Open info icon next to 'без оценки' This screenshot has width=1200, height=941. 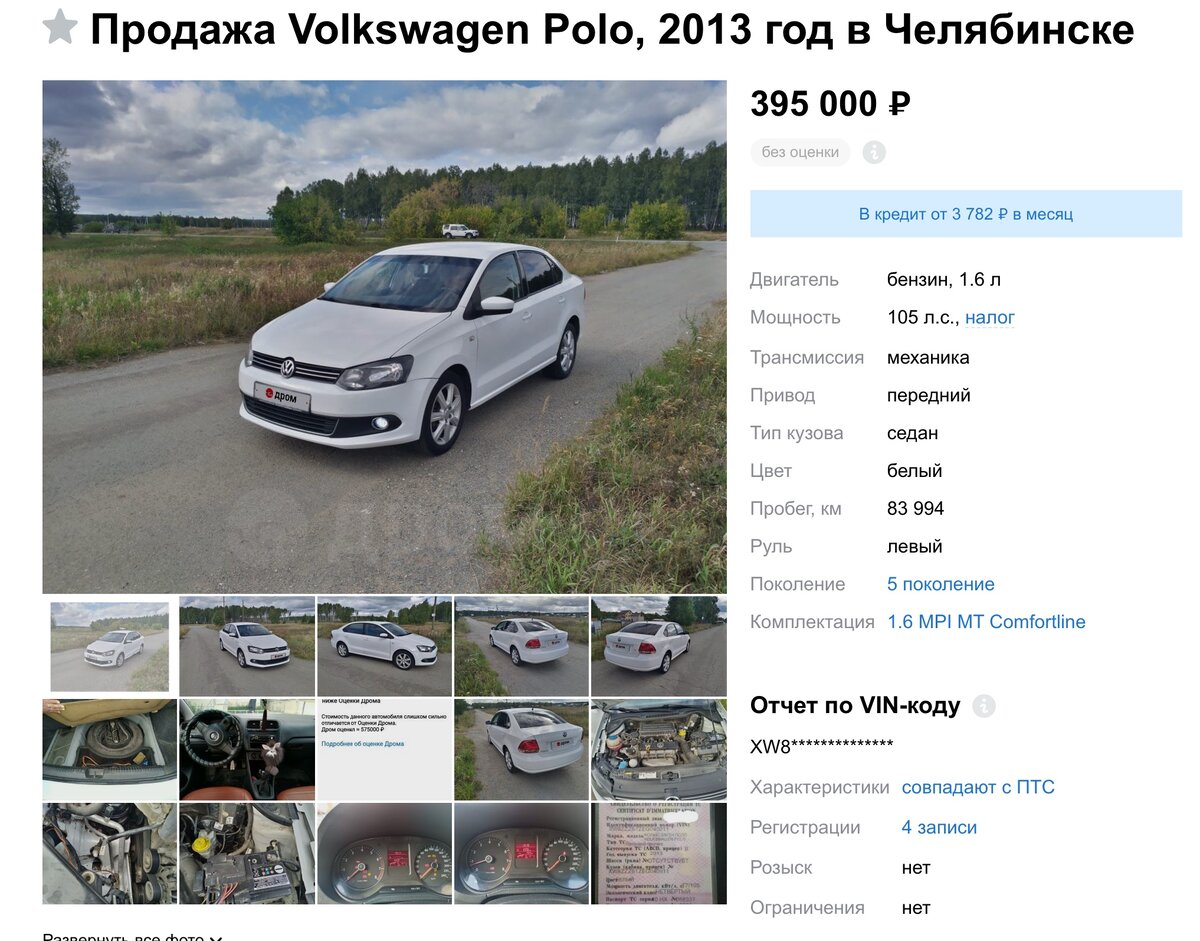(x=875, y=152)
